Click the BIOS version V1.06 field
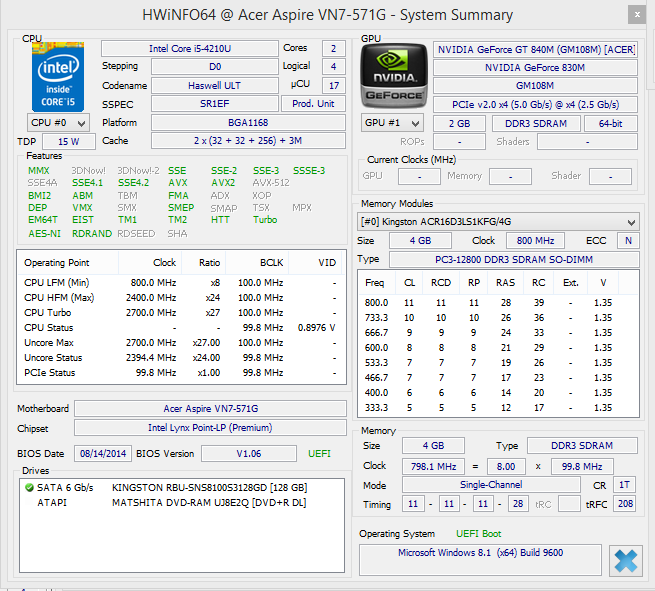This screenshot has width=655, height=591. click(249, 454)
